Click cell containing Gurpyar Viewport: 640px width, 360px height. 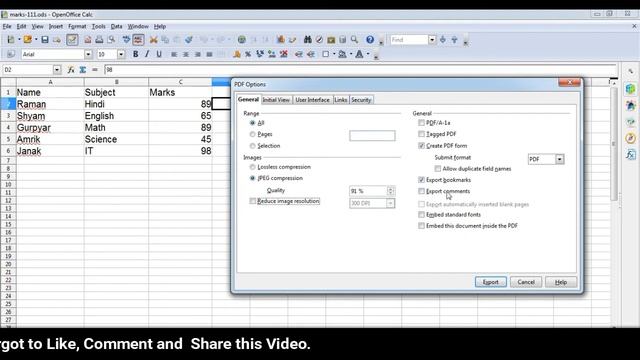point(50,128)
